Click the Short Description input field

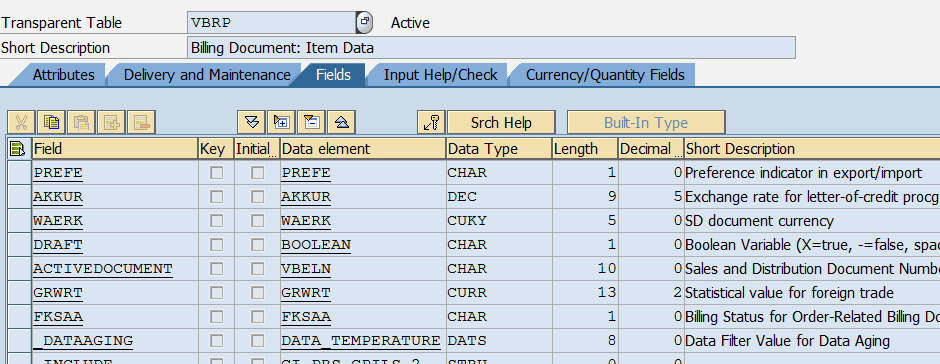point(492,47)
